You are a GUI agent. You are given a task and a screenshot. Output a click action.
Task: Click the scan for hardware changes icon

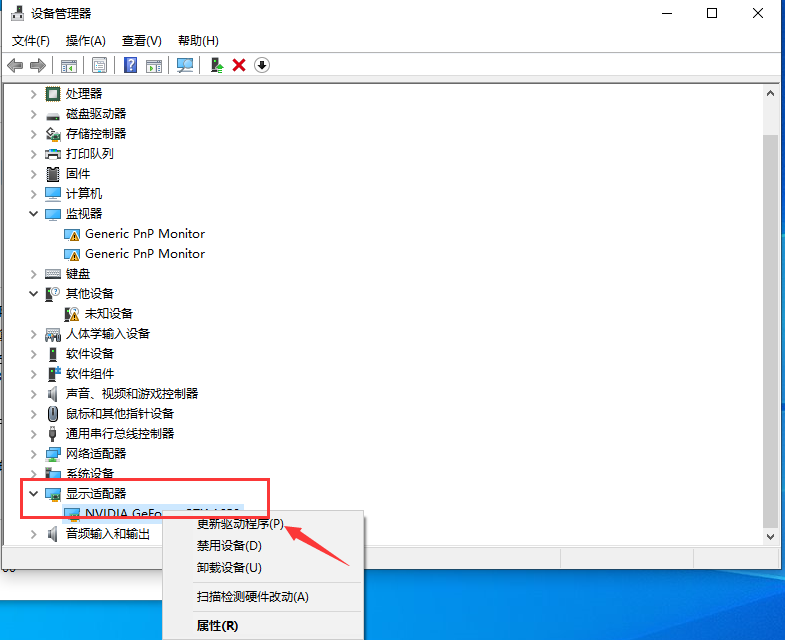(x=185, y=65)
